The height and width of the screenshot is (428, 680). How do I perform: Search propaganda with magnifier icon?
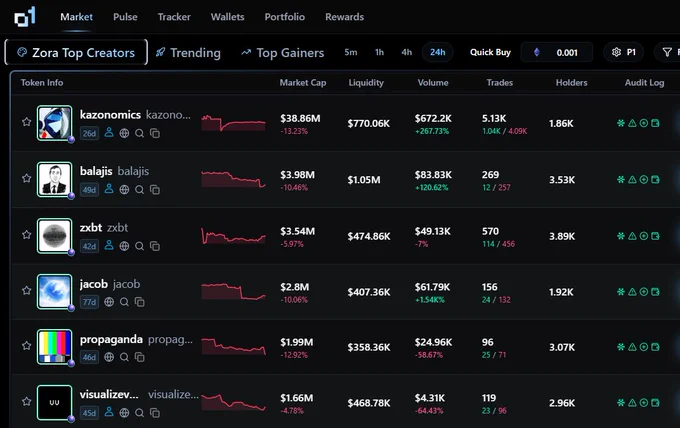click(x=124, y=357)
